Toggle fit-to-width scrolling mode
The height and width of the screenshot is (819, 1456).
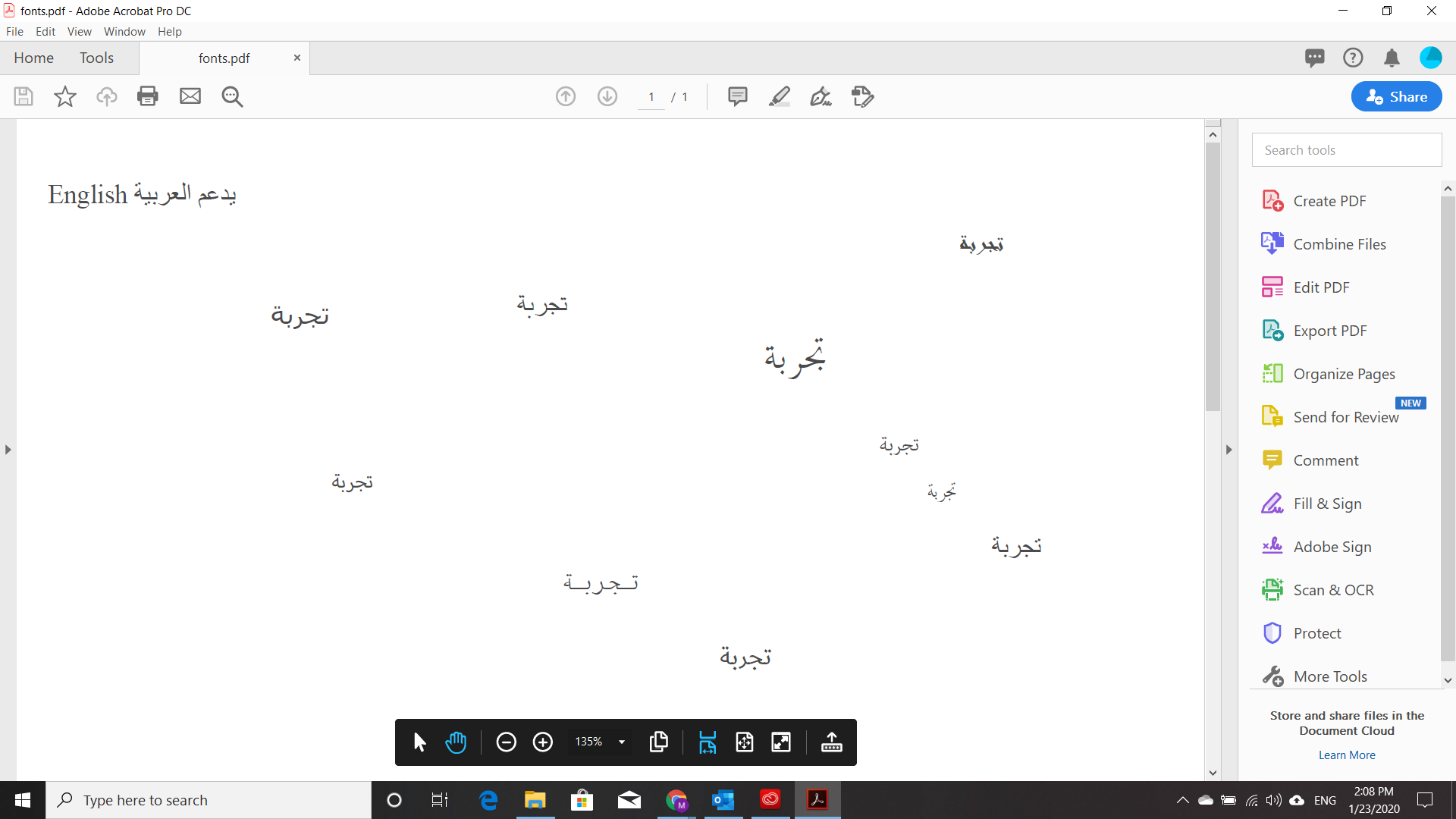click(708, 742)
